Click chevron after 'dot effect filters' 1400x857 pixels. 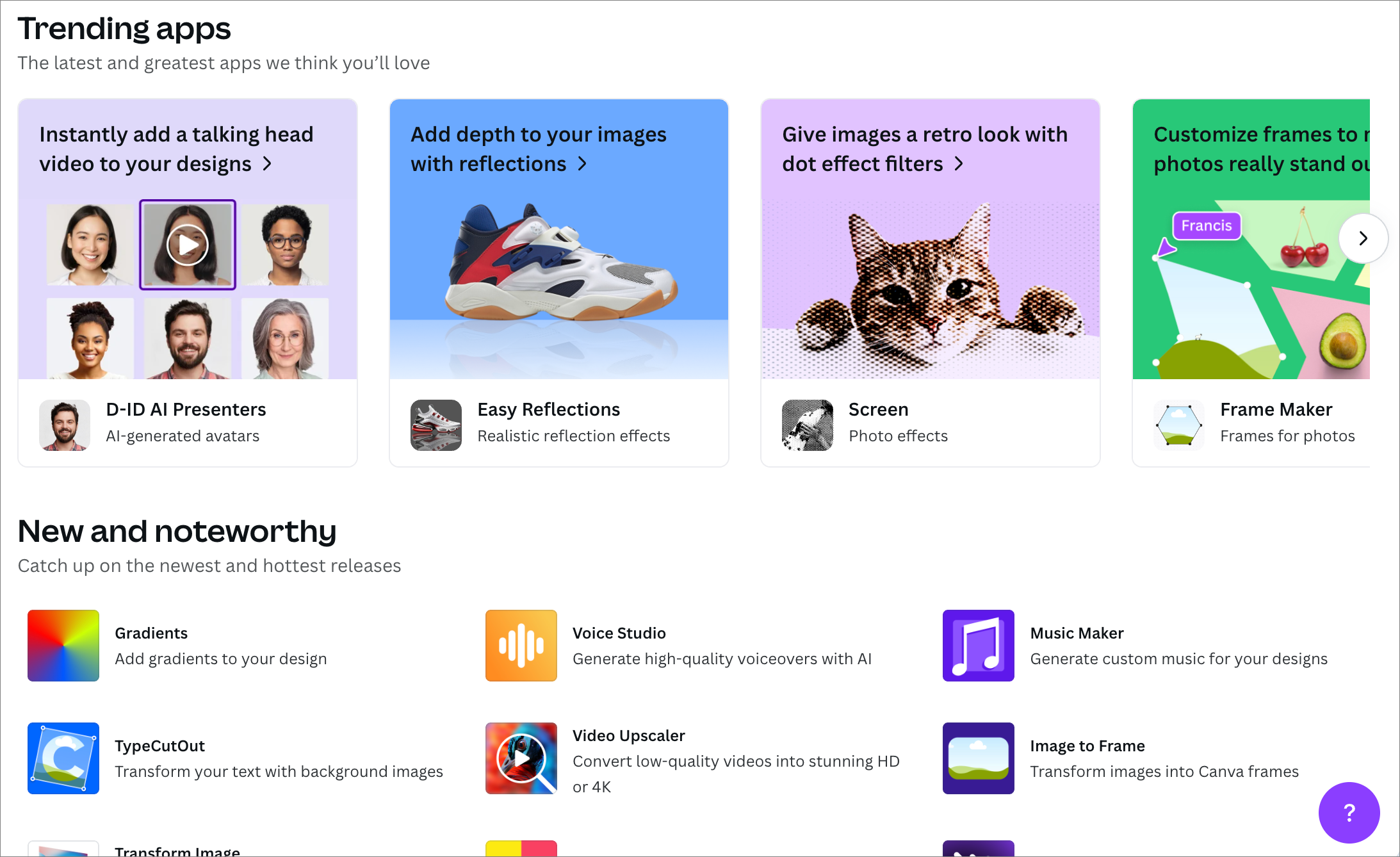(x=959, y=164)
